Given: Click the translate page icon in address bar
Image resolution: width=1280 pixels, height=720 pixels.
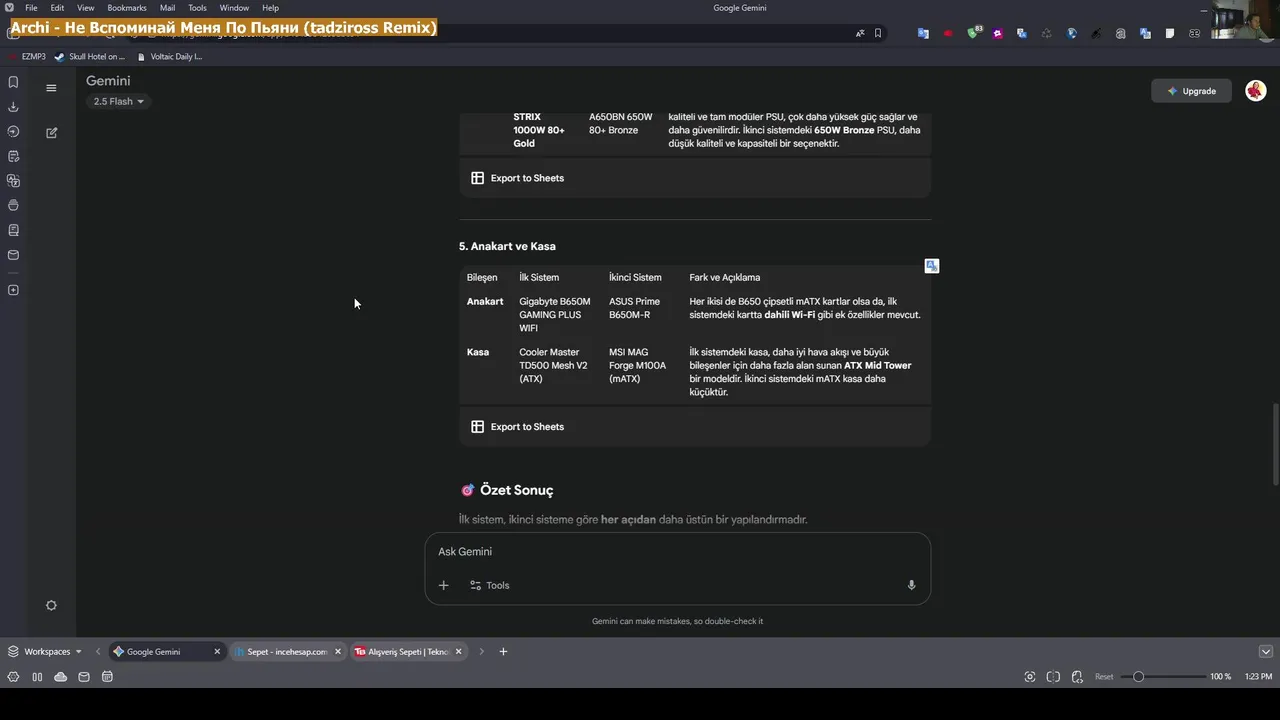Looking at the screenshot, I should point(860,33).
